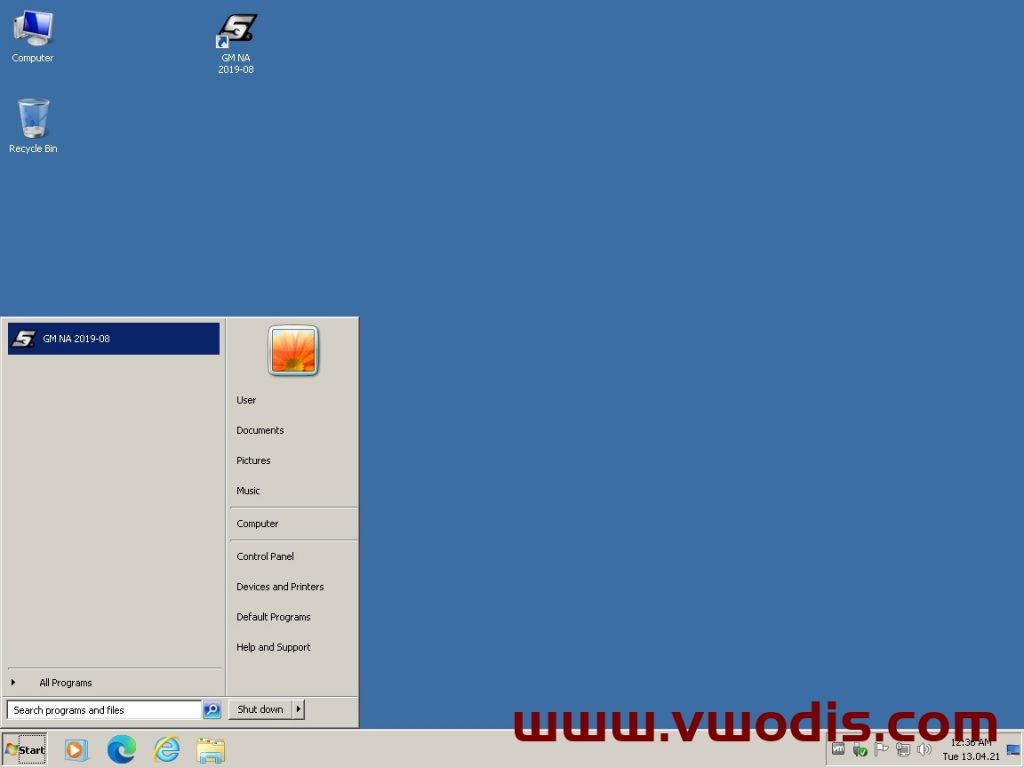Open Documents from the Start menu
This screenshot has height=768, width=1024.
pyautogui.click(x=260, y=430)
